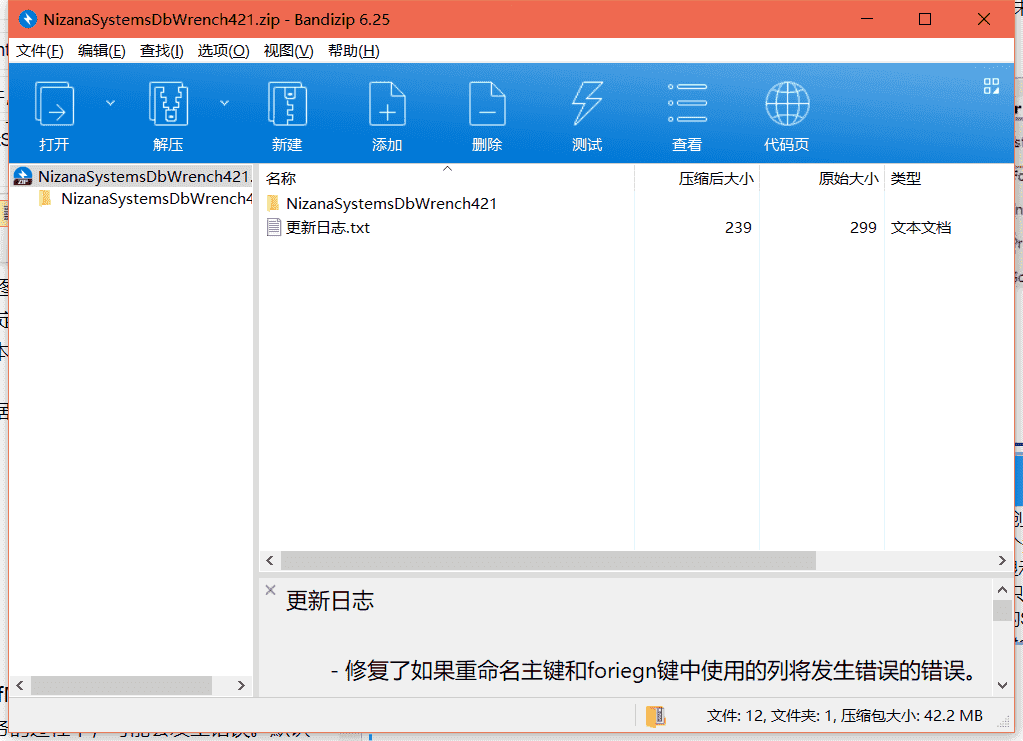Screen dimensions: 1023x741
Task: Expand the Open button dropdown arrow
Action: (110, 103)
